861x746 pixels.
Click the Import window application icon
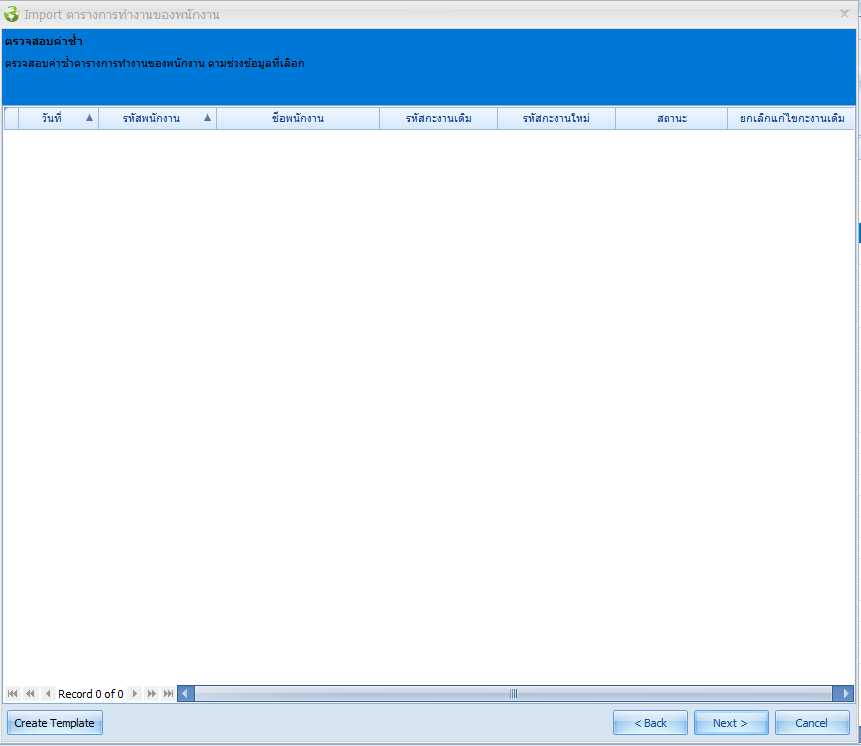(x=12, y=14)
